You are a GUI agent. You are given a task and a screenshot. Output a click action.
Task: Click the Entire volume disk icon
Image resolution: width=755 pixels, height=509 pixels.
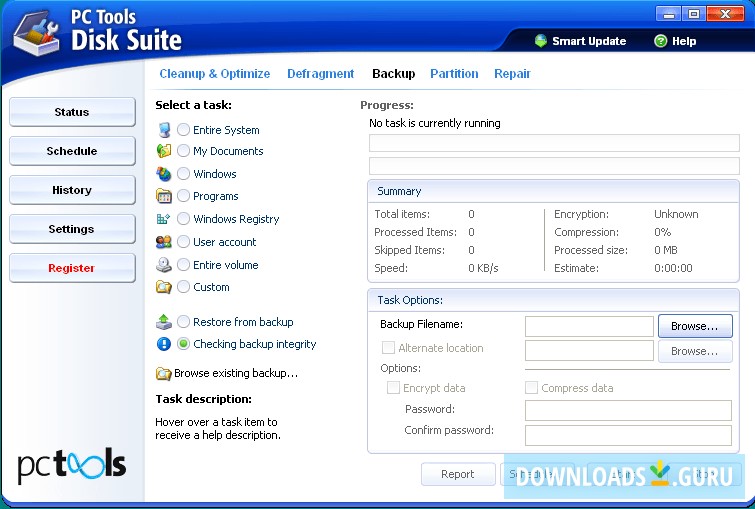[x=164, y=265]
